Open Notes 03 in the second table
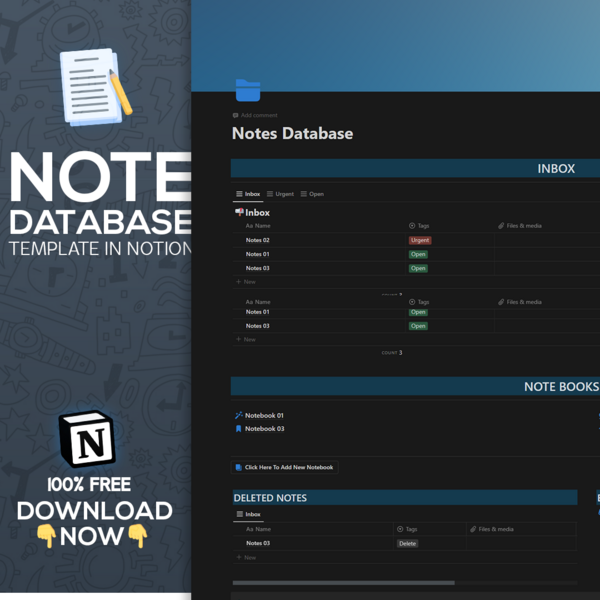The image size is (600, 600). [258, 326]
